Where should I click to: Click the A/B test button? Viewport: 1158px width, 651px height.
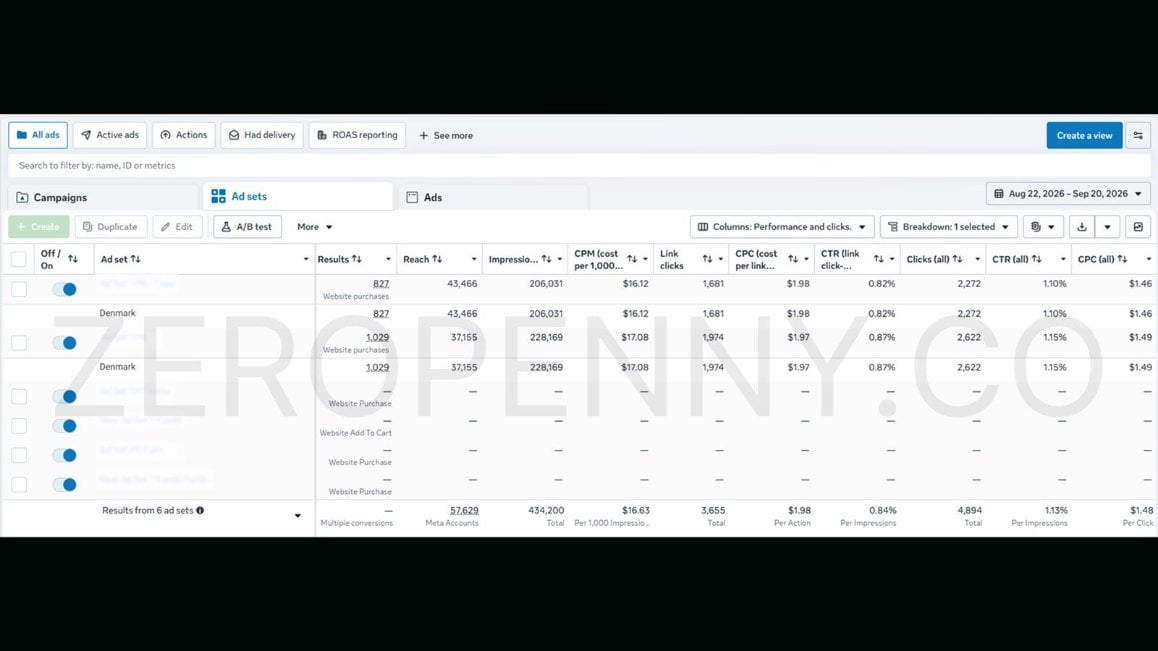(x=247, y=227)
